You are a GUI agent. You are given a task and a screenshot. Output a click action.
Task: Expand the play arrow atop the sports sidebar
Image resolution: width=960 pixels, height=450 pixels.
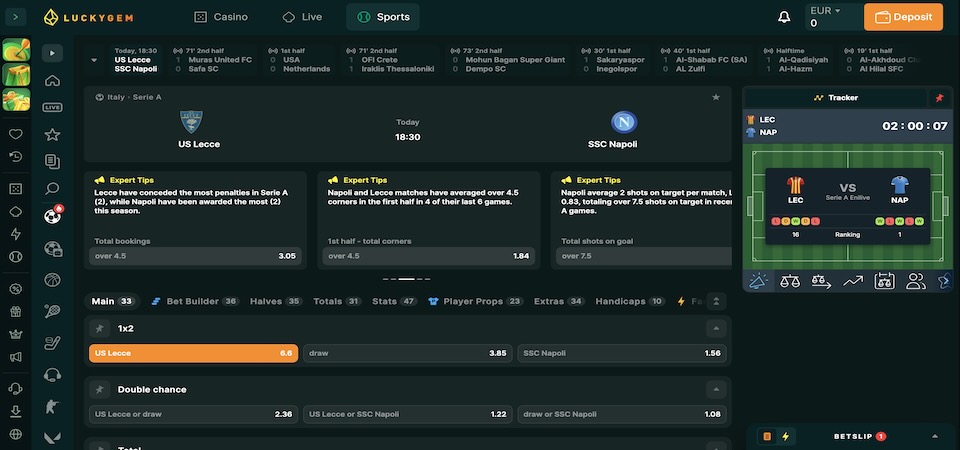(53, 53)
